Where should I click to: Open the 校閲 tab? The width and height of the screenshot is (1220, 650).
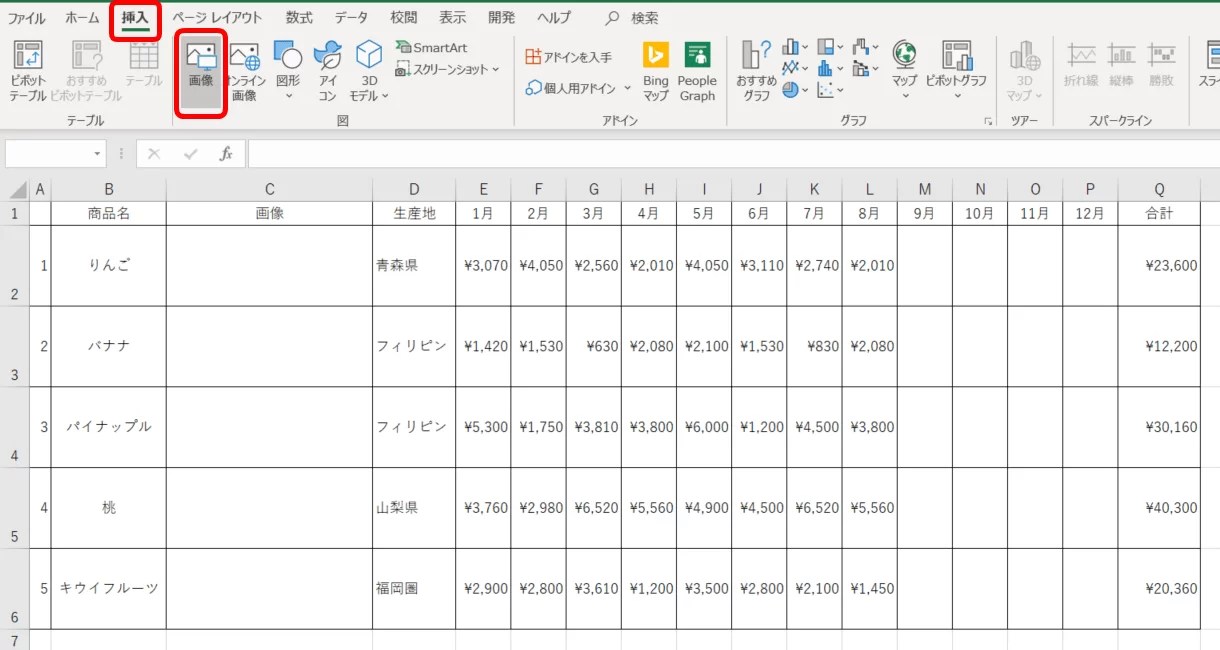[404, 18]
